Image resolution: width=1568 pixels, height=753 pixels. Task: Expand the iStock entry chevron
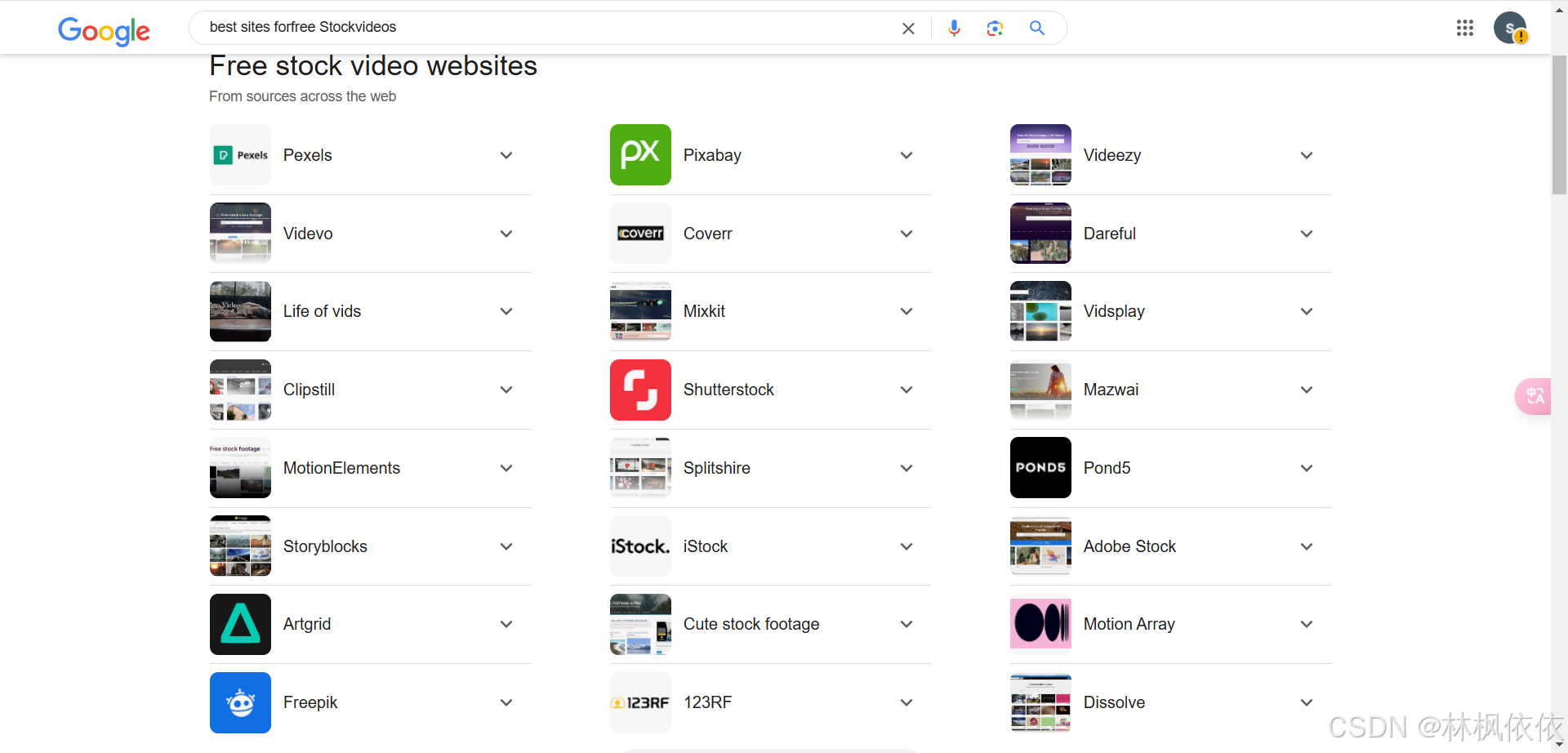tap(906, 546)
